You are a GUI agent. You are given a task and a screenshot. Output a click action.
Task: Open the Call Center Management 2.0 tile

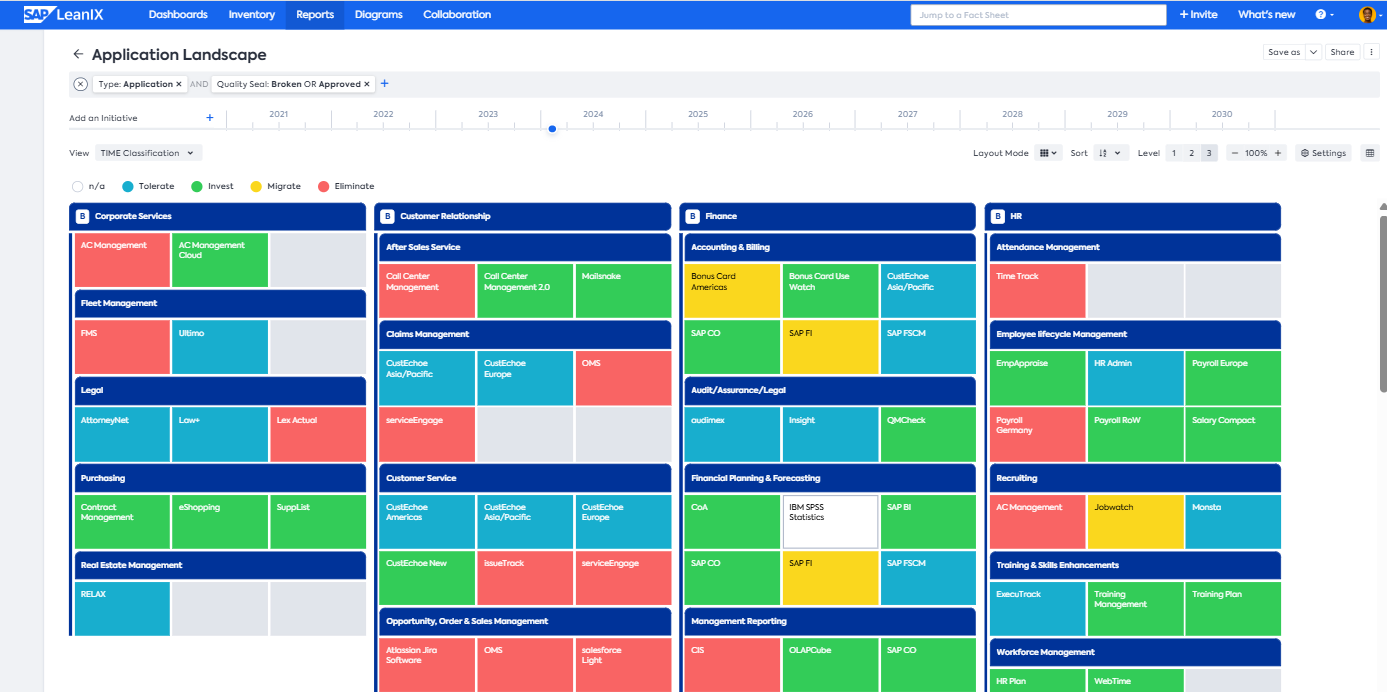pos(525,291)
